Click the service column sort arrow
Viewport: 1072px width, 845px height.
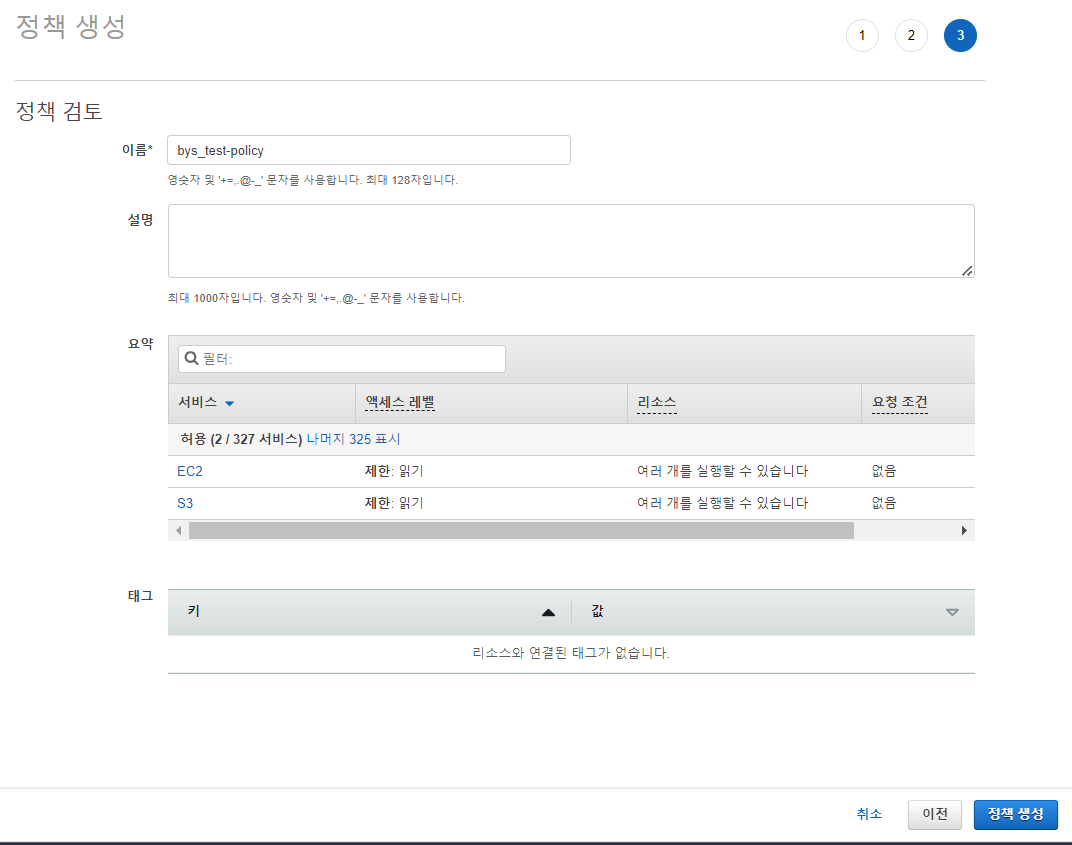click(x=230, y=403)
